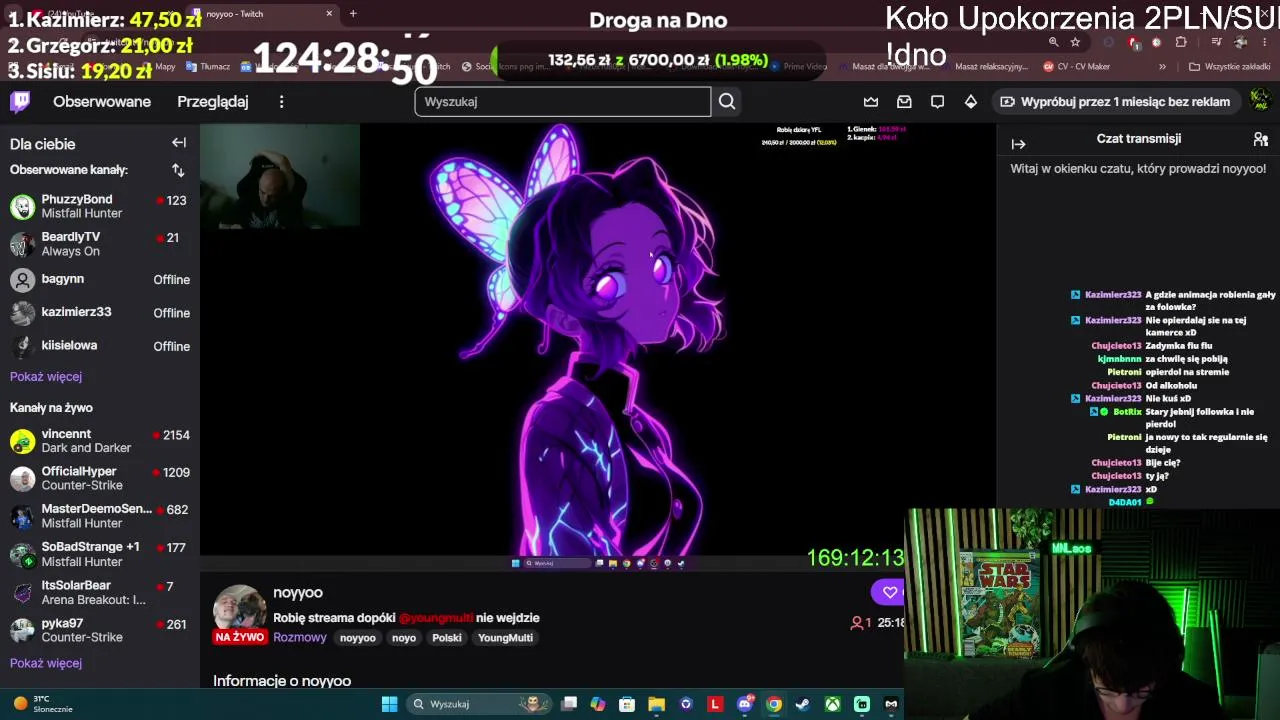Open Wszystkie zakładki bookmarks folder
1280x720 pixels.
pyautogui.click(x=1229, y=67)
